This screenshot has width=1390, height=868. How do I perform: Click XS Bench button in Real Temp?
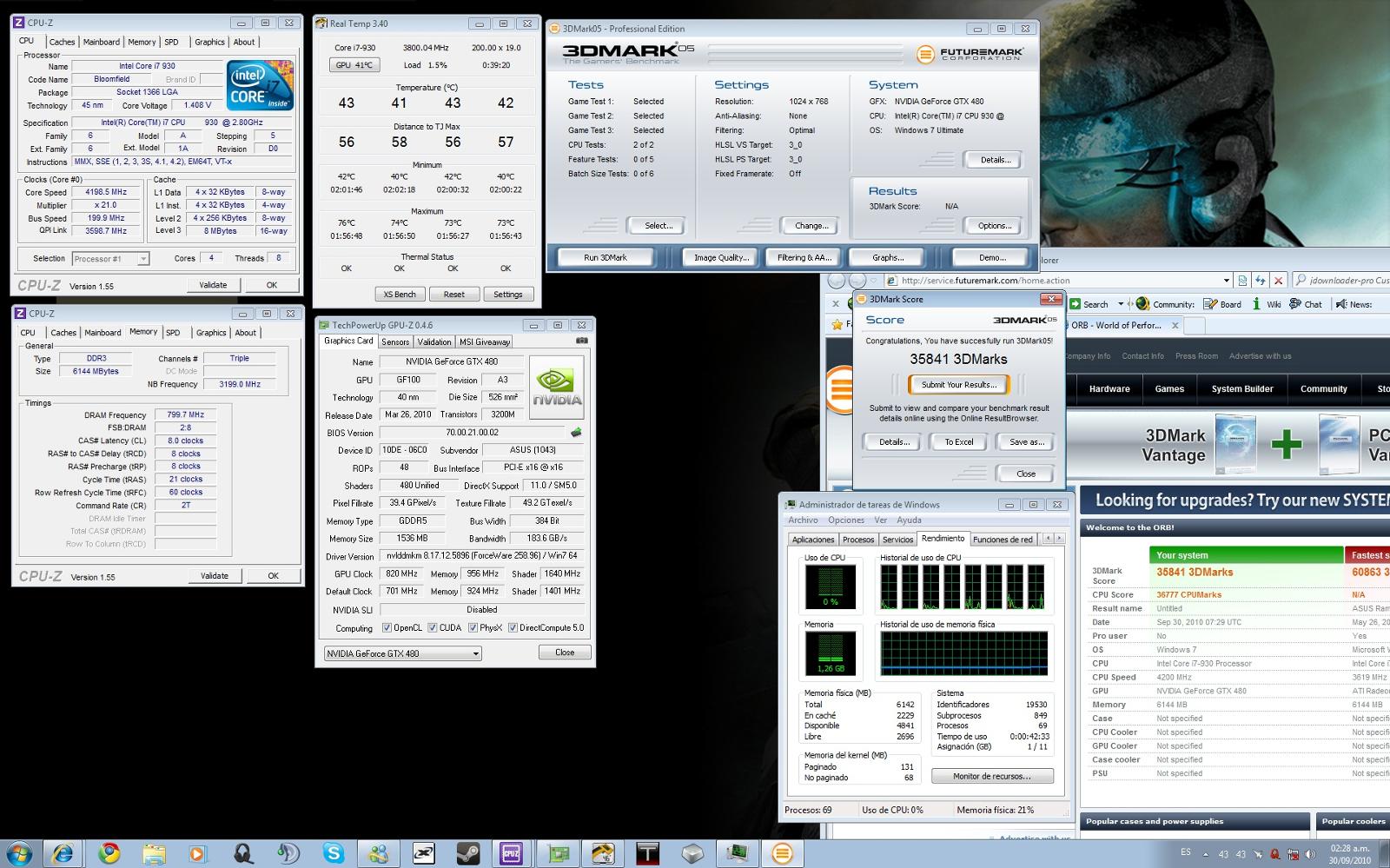(x=400, y=294)
